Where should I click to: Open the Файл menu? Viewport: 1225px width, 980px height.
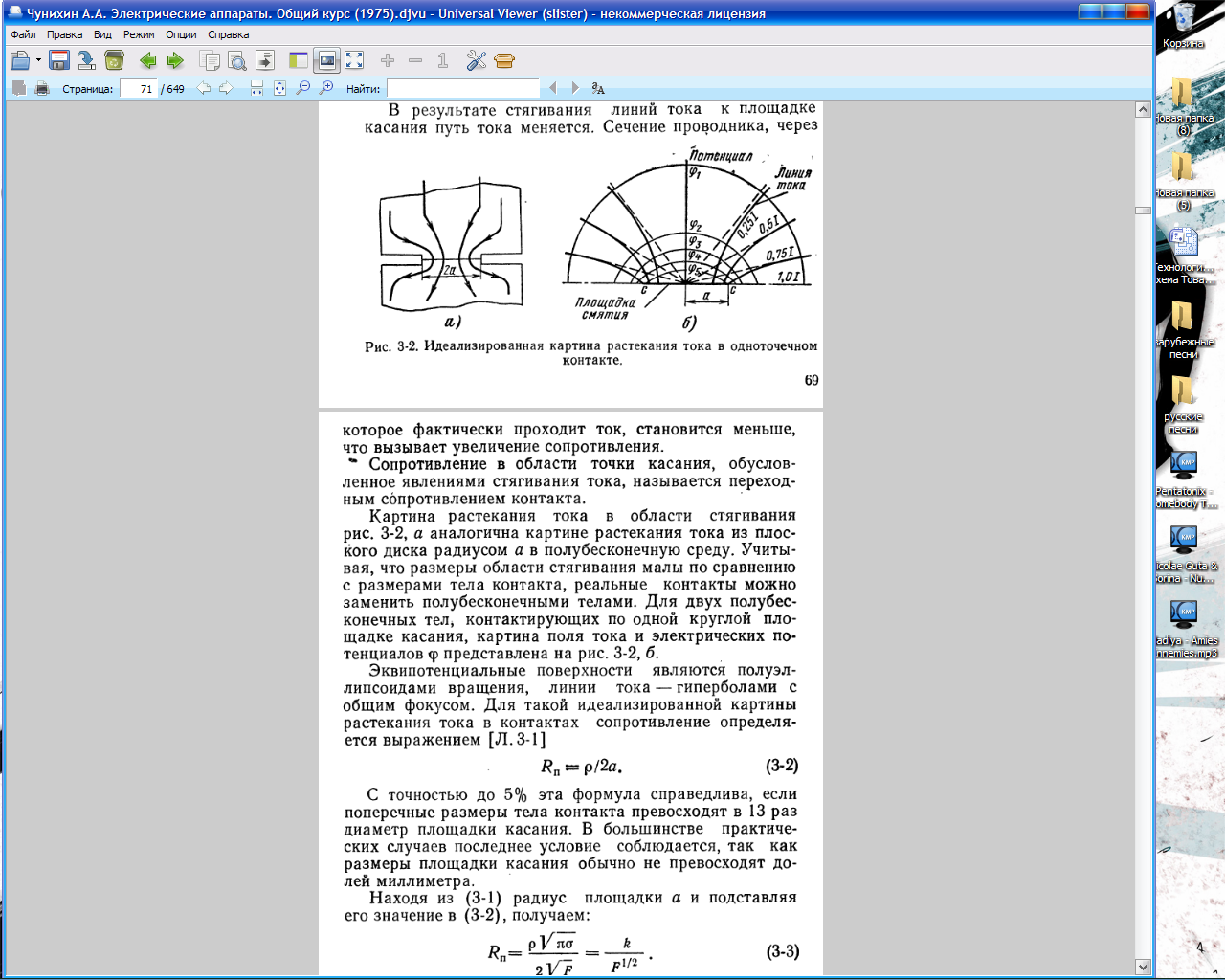pyautogui.click(x=23, y=34)
